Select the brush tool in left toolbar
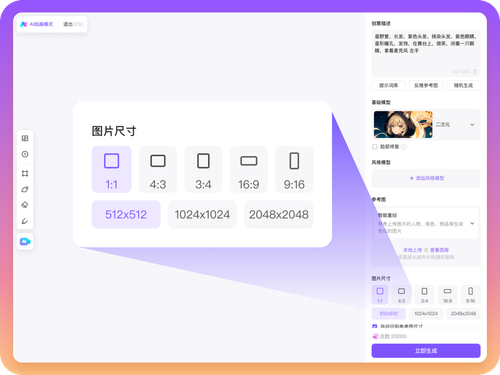Screen dimensions: 500x375 [25, 221]
